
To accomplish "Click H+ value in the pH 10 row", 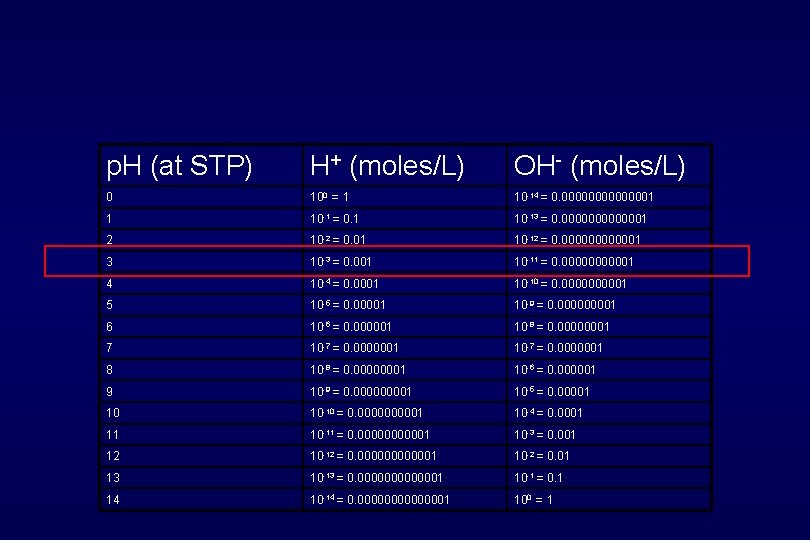I will point(366,413).
